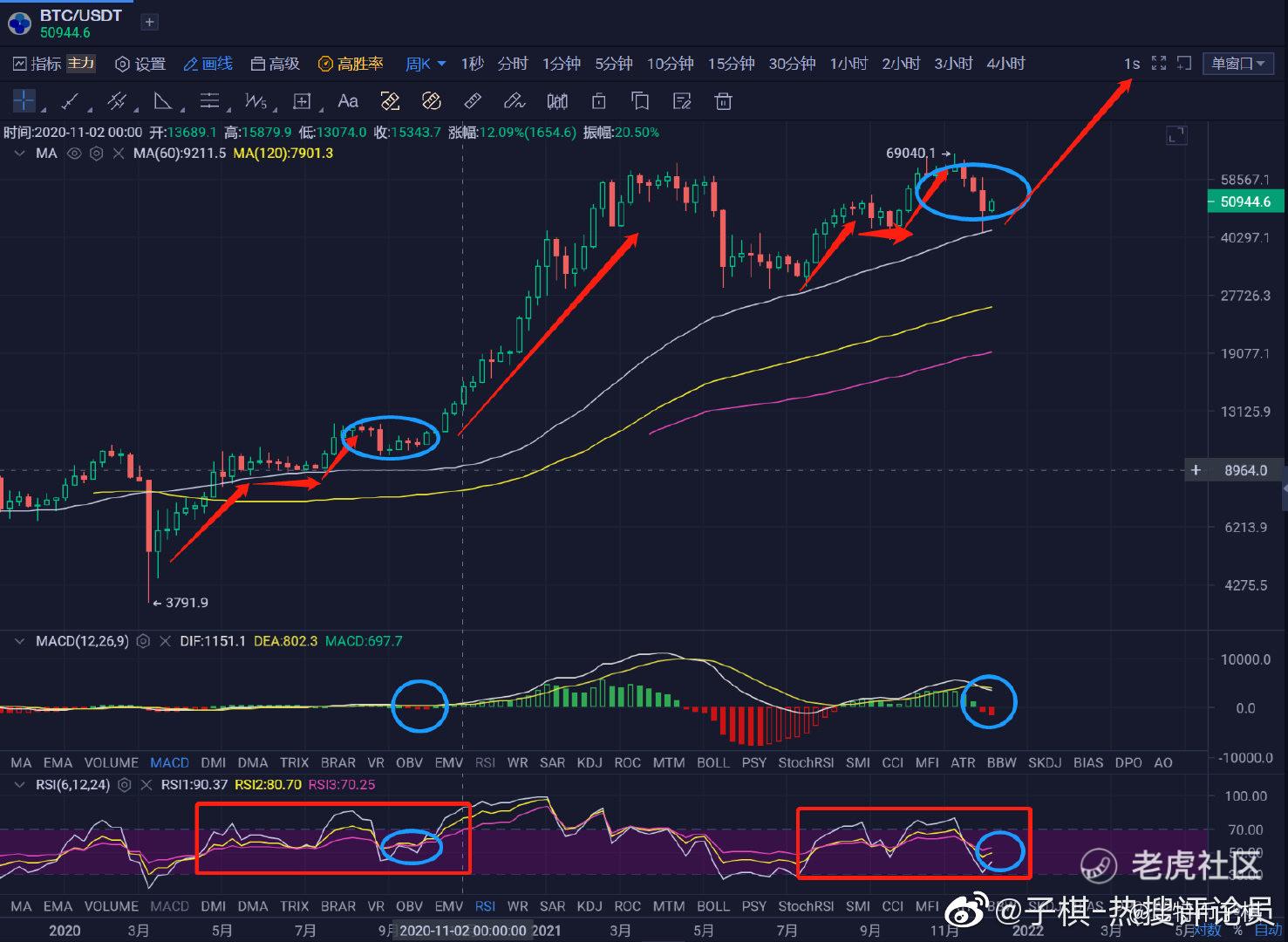Image resolution: width=1288 pixels, height=942 pixels.
Task: Select the horizontal lines Fibonacci tool
Action: pyautogui.click(x=209, y=101)
